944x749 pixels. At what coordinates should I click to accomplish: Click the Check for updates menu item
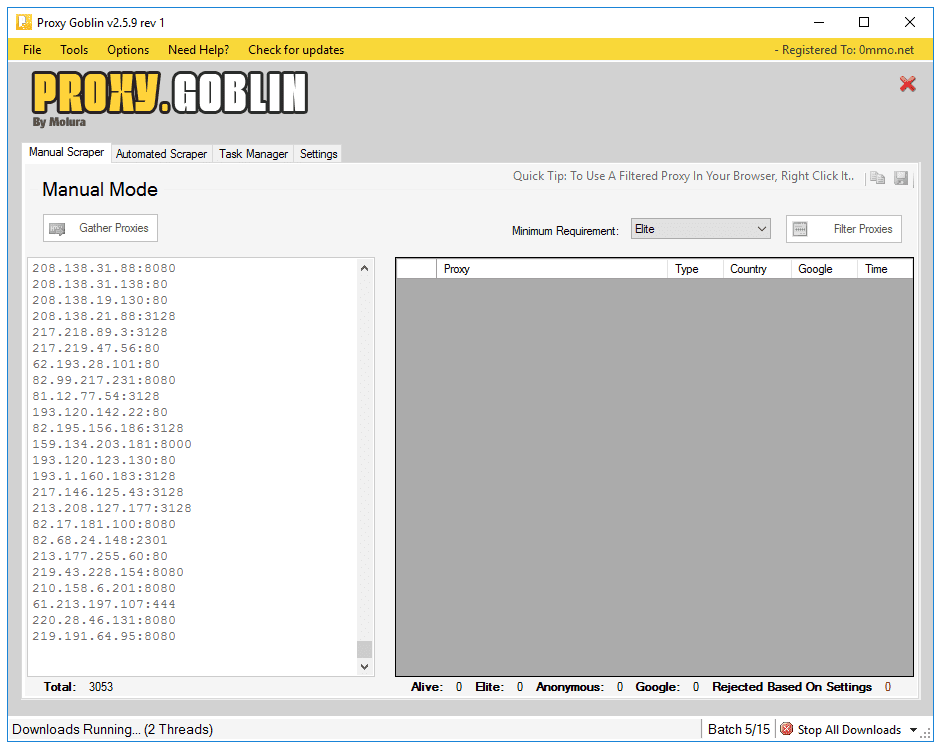[296, 50]
